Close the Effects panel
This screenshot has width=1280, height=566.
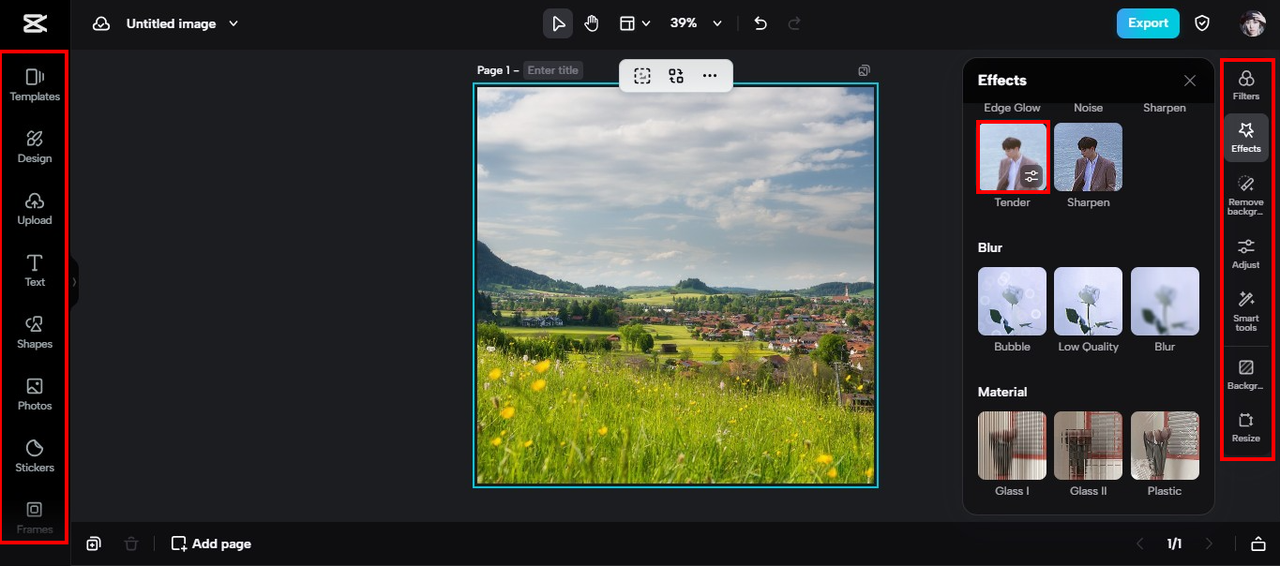(1189, 80)
